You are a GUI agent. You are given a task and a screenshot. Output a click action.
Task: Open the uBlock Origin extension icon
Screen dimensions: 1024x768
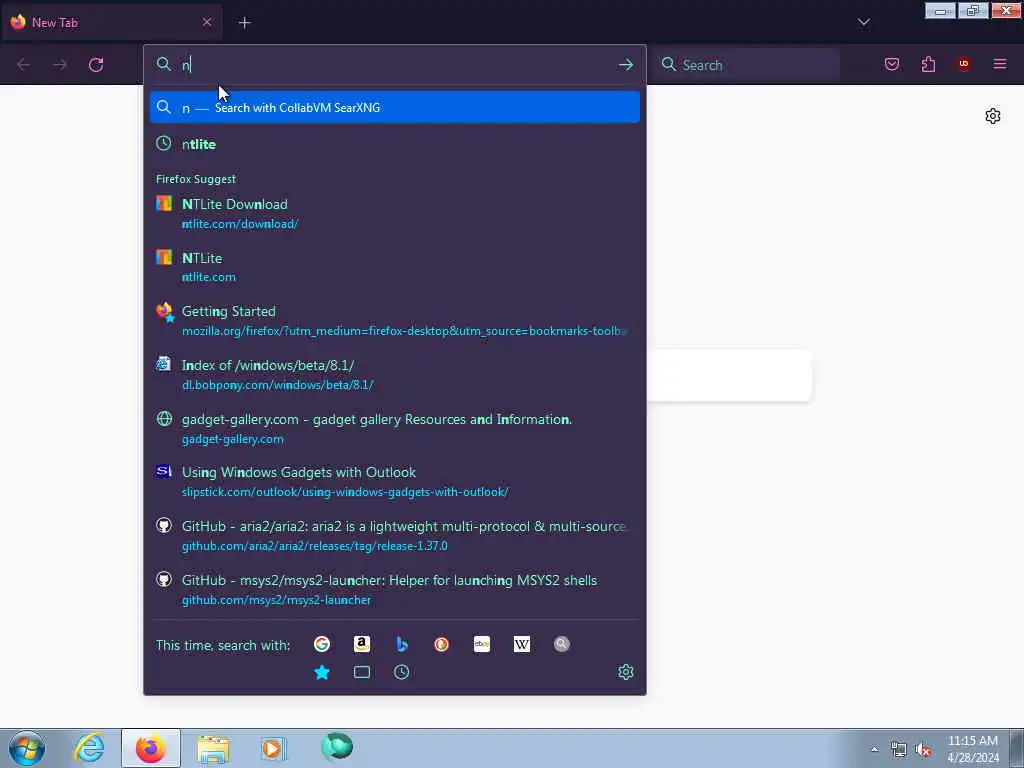coord(963,64)
